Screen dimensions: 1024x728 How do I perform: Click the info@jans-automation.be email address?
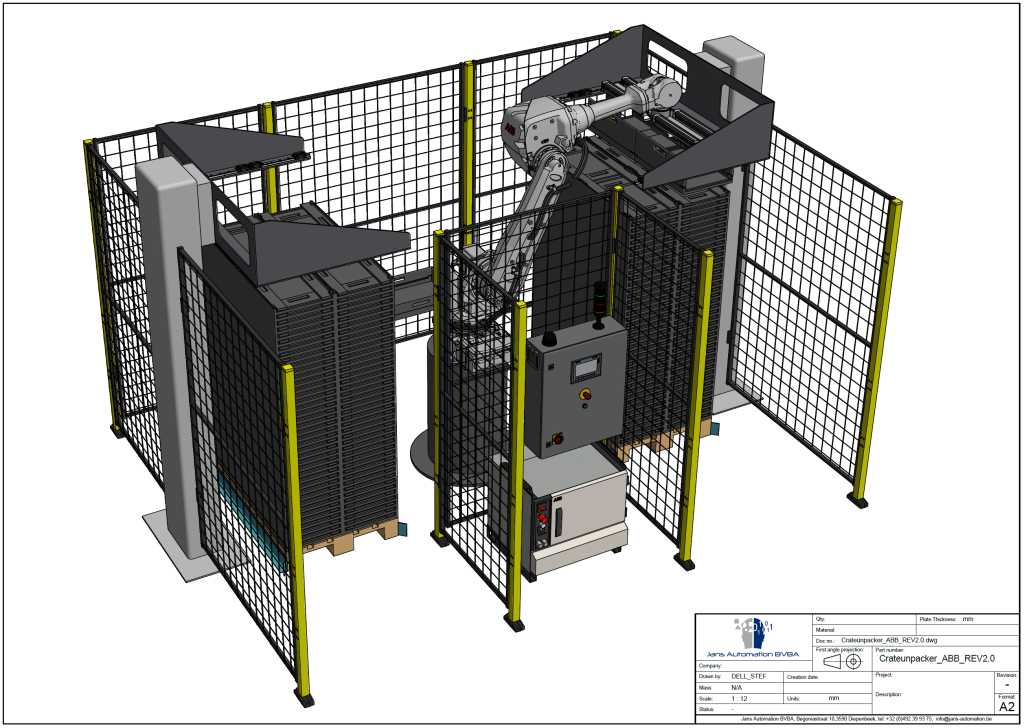click(963, 718)
